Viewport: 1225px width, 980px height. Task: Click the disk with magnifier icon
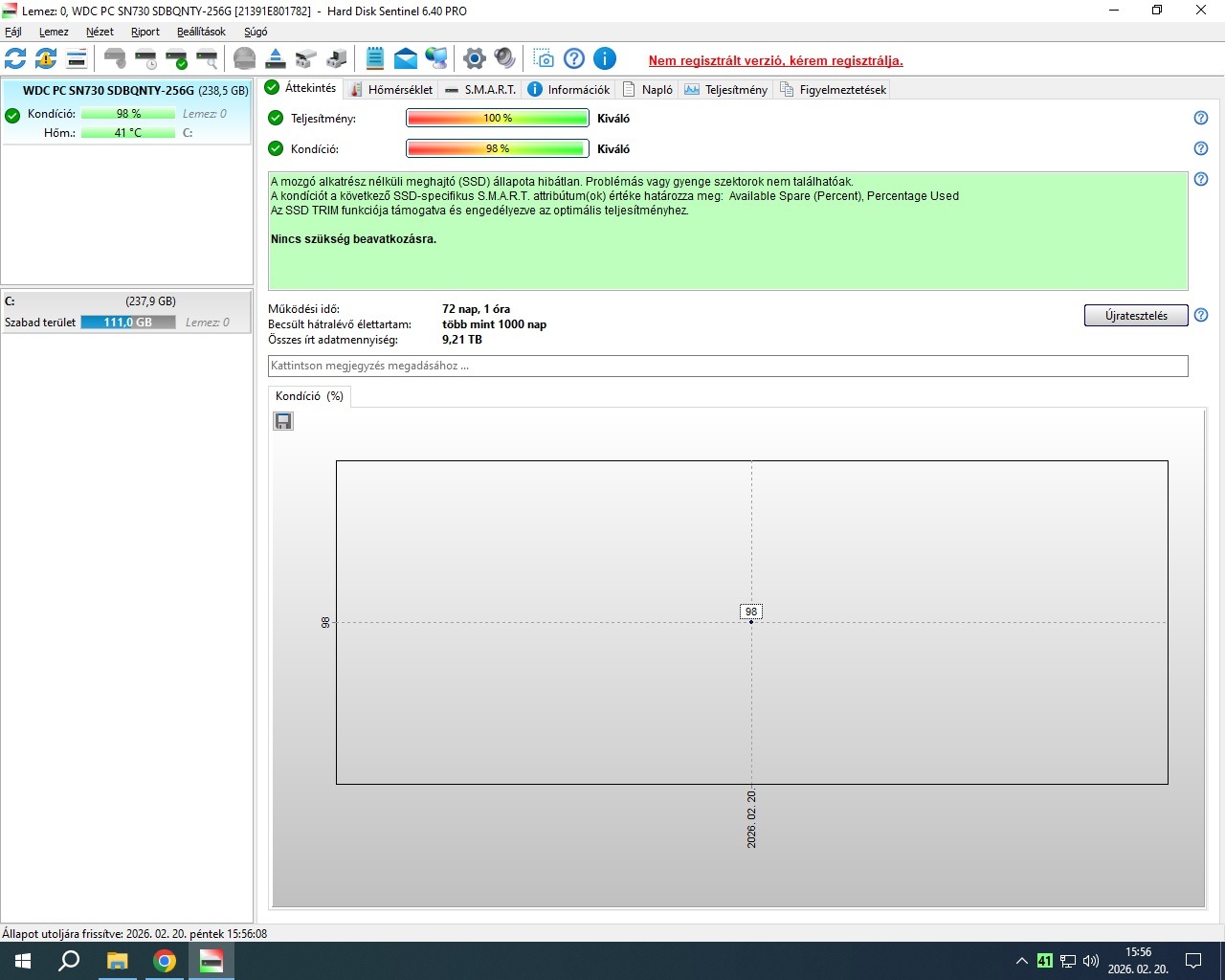pyautogui.click(x=207, y=59)
